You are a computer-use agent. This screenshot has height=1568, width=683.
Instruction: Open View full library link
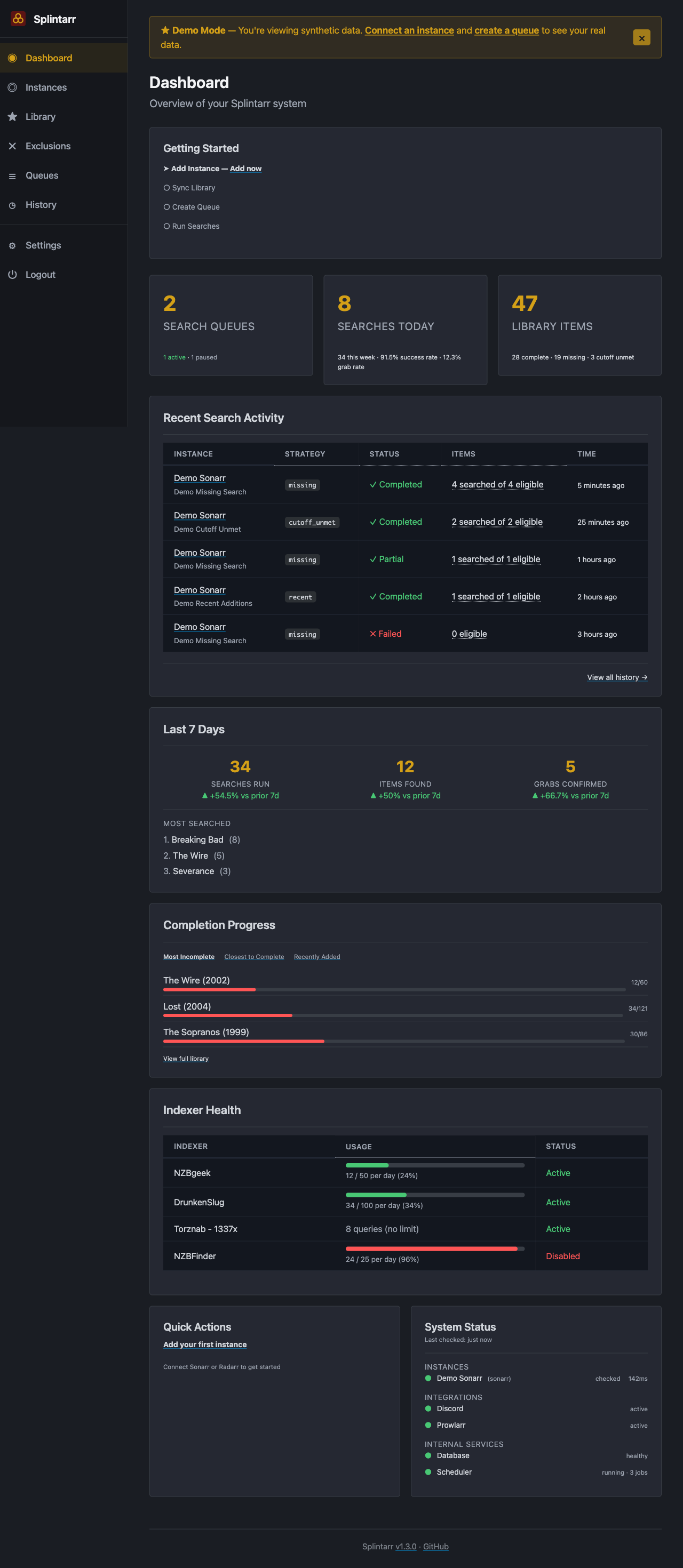186,1058
